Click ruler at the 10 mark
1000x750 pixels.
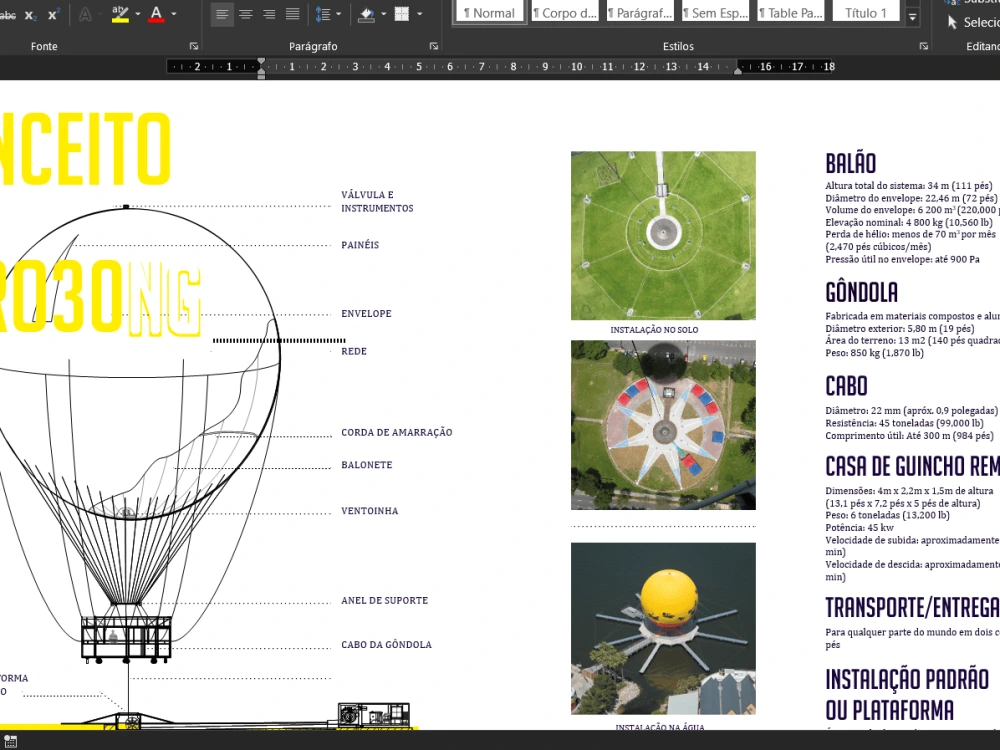point(577,66)
